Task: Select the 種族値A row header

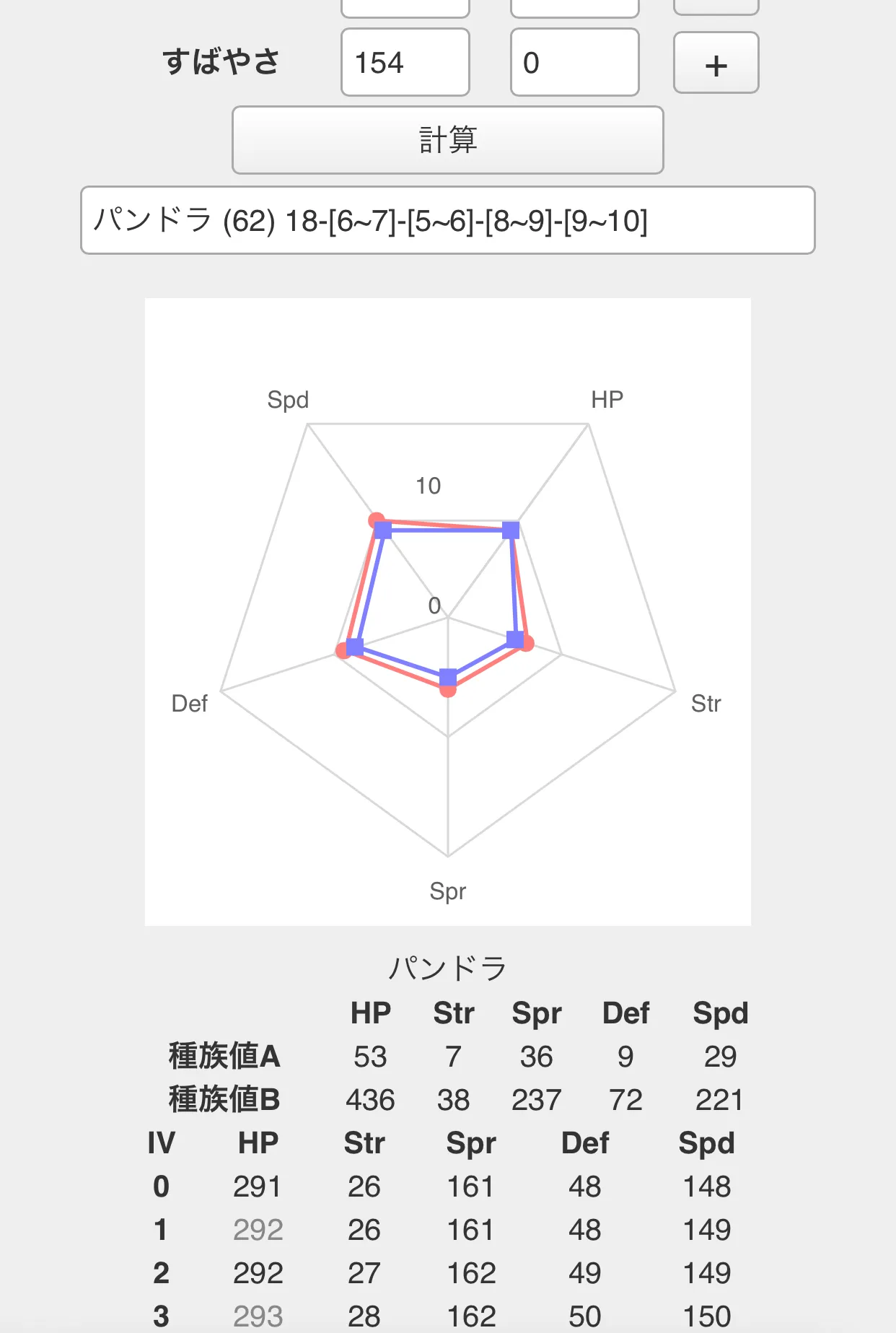Action: (x=224, y=1056)
